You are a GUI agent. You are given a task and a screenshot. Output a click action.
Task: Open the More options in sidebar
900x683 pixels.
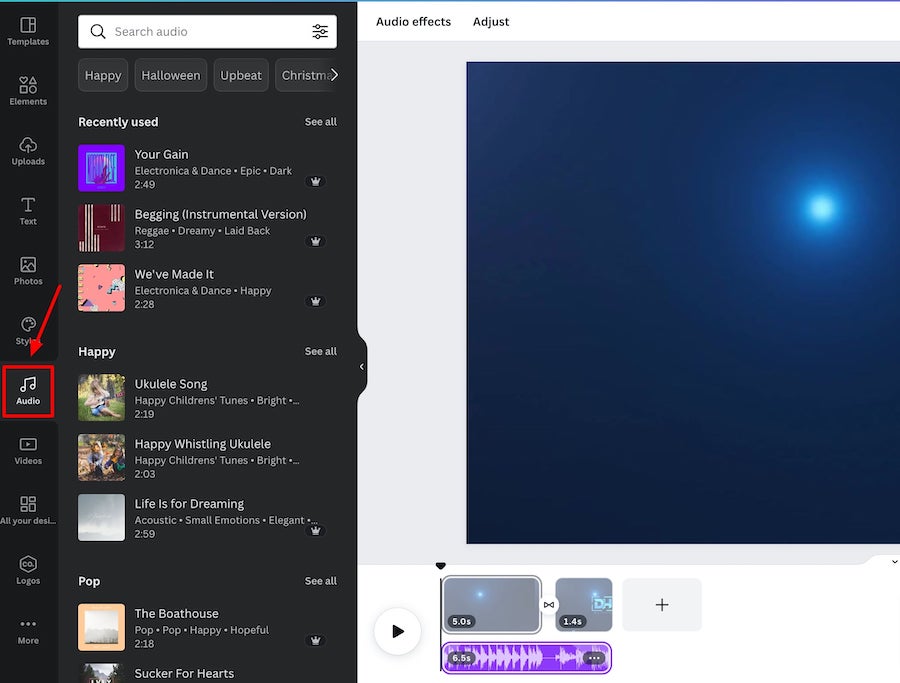tap(28, 631)
